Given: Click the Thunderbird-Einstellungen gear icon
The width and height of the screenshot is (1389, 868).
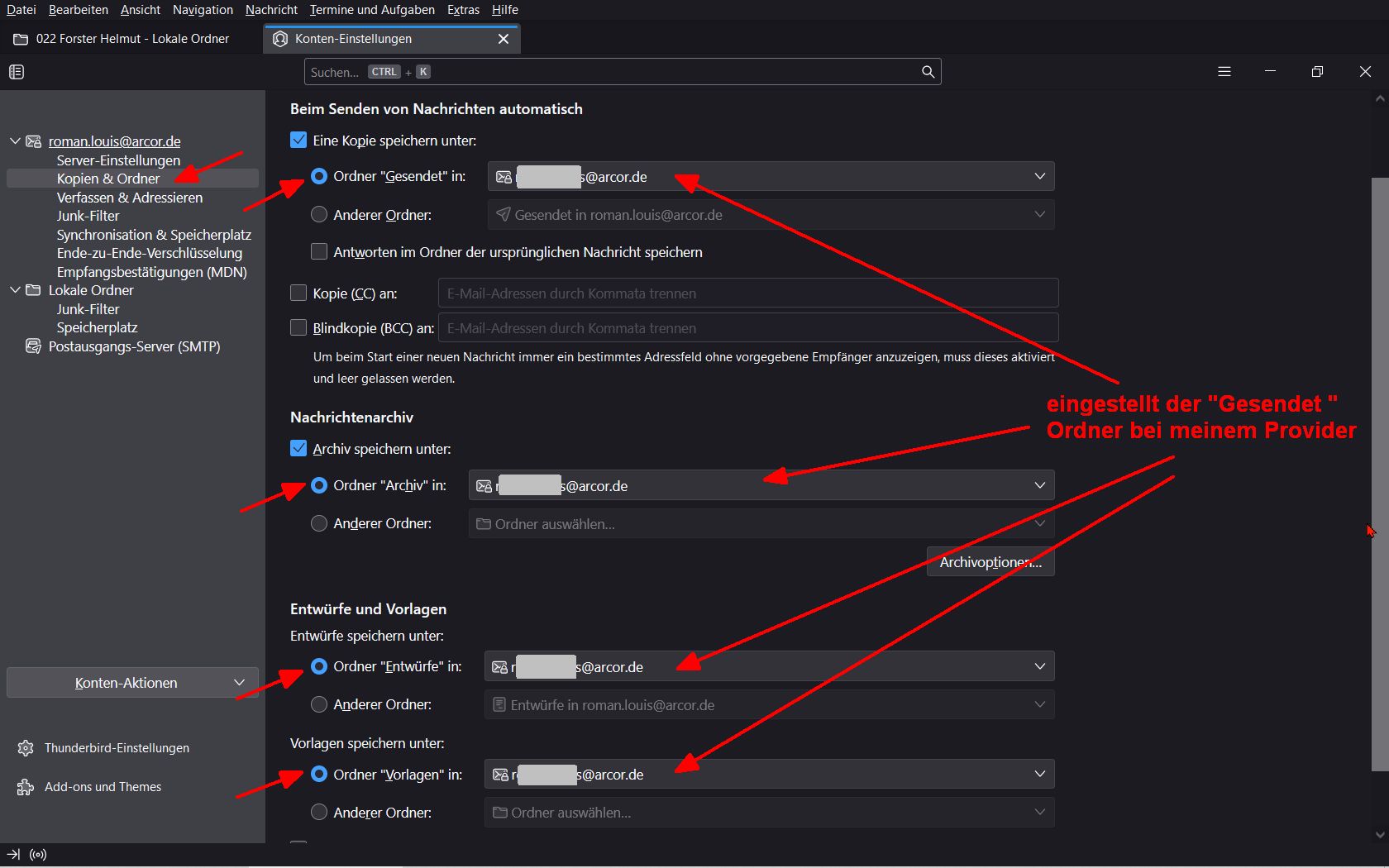Looking at the screenshot, I should click(26, 748).
